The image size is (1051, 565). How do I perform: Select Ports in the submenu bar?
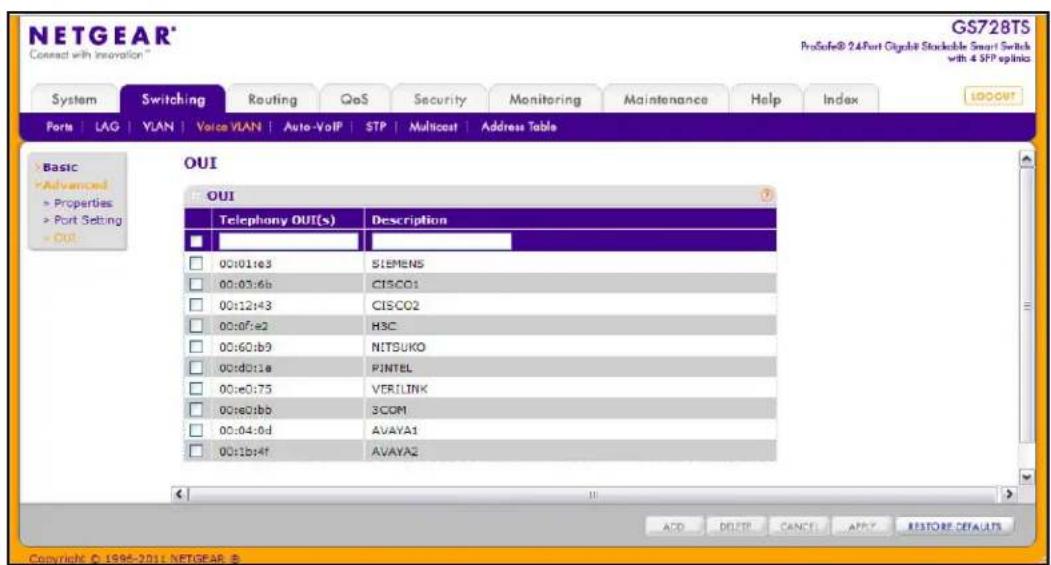[60, 127]
